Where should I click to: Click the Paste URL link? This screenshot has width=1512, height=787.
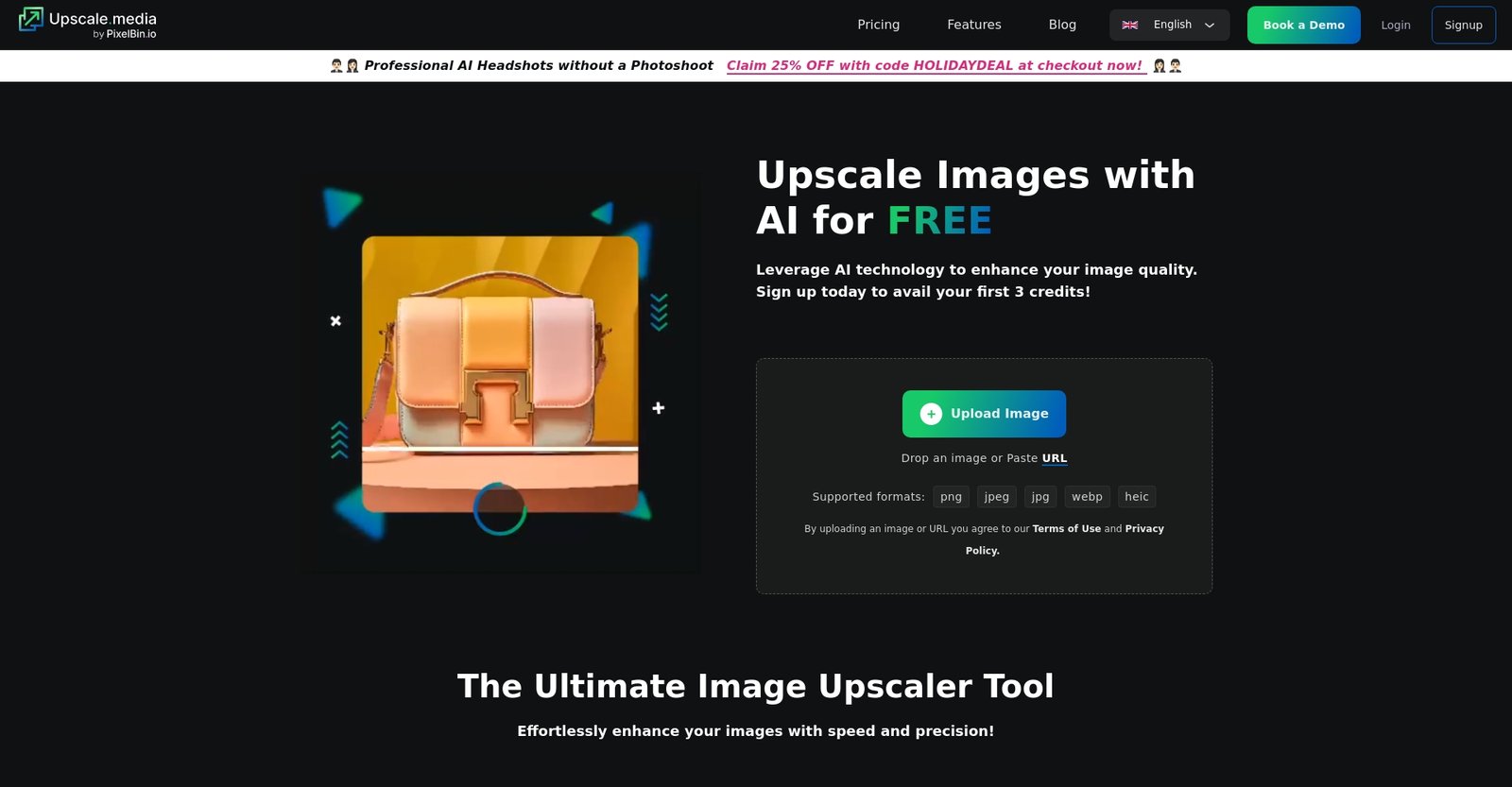(1055, 458)
